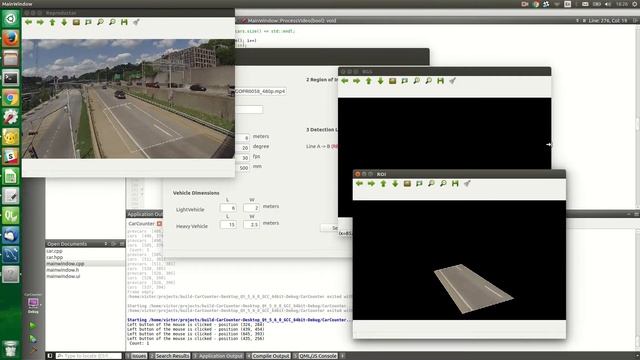
Task: Open Terminal from the Ubuntu launcher
Action: 11,78
